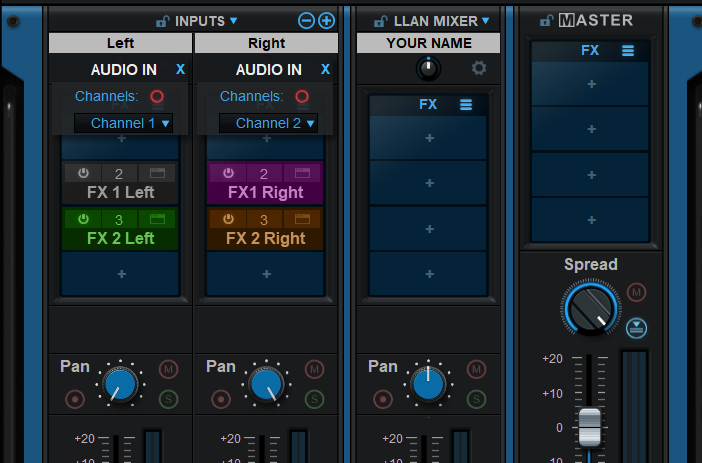Open the YOUR NAME strip settings gear

click(479, 68)
